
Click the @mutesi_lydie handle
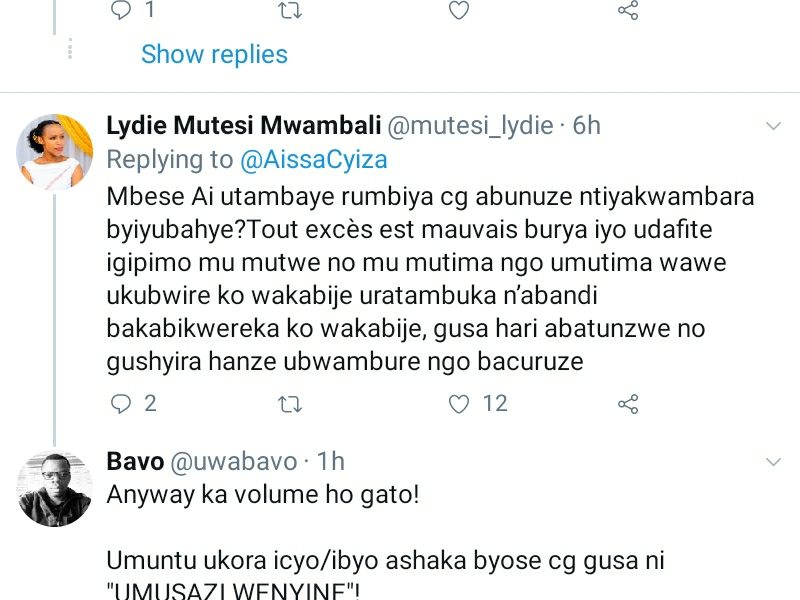pyautogui.click(x=469, y=126)
